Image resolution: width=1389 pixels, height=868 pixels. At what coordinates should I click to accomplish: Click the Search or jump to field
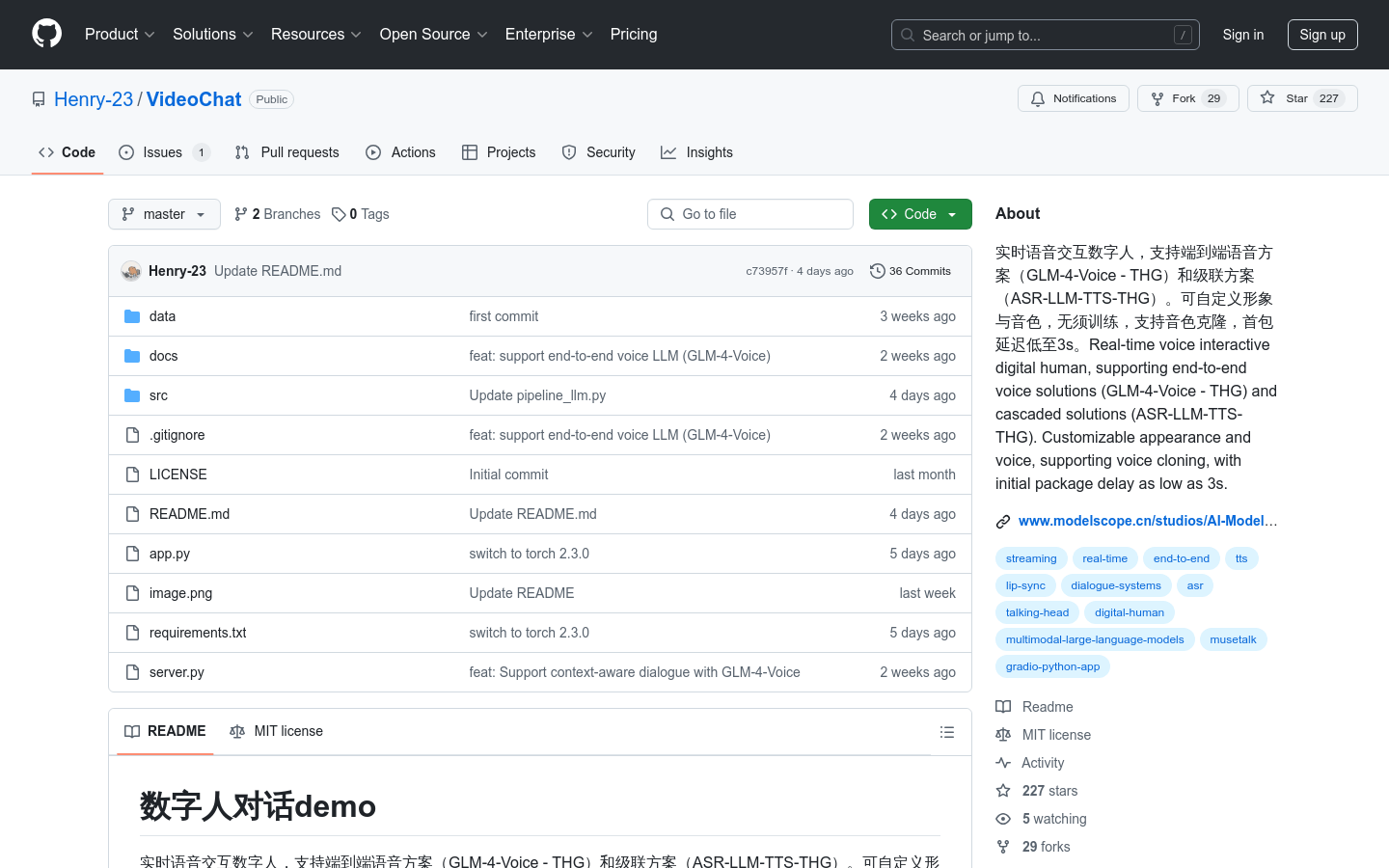(x=1046, y=35)
